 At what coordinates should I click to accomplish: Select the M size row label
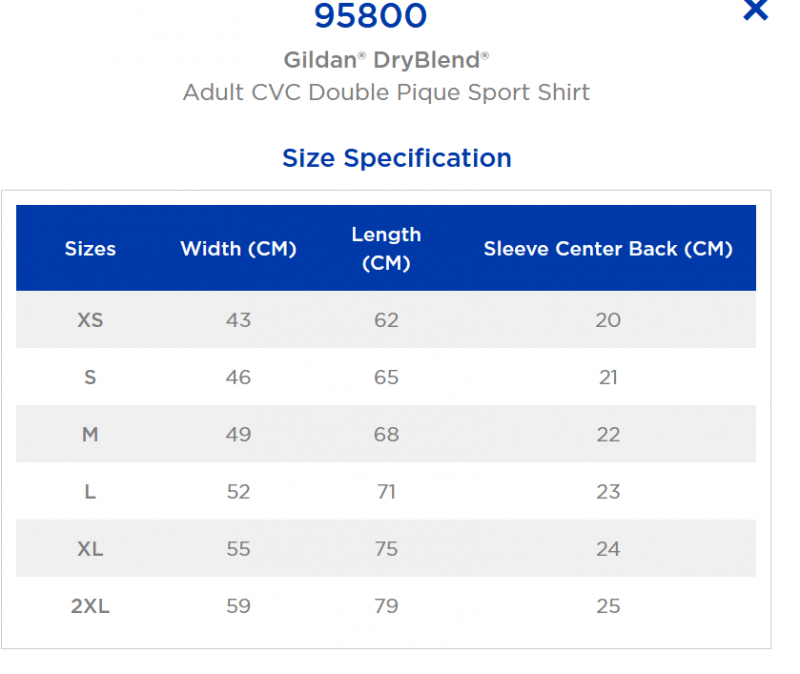[x=90, y=435]
